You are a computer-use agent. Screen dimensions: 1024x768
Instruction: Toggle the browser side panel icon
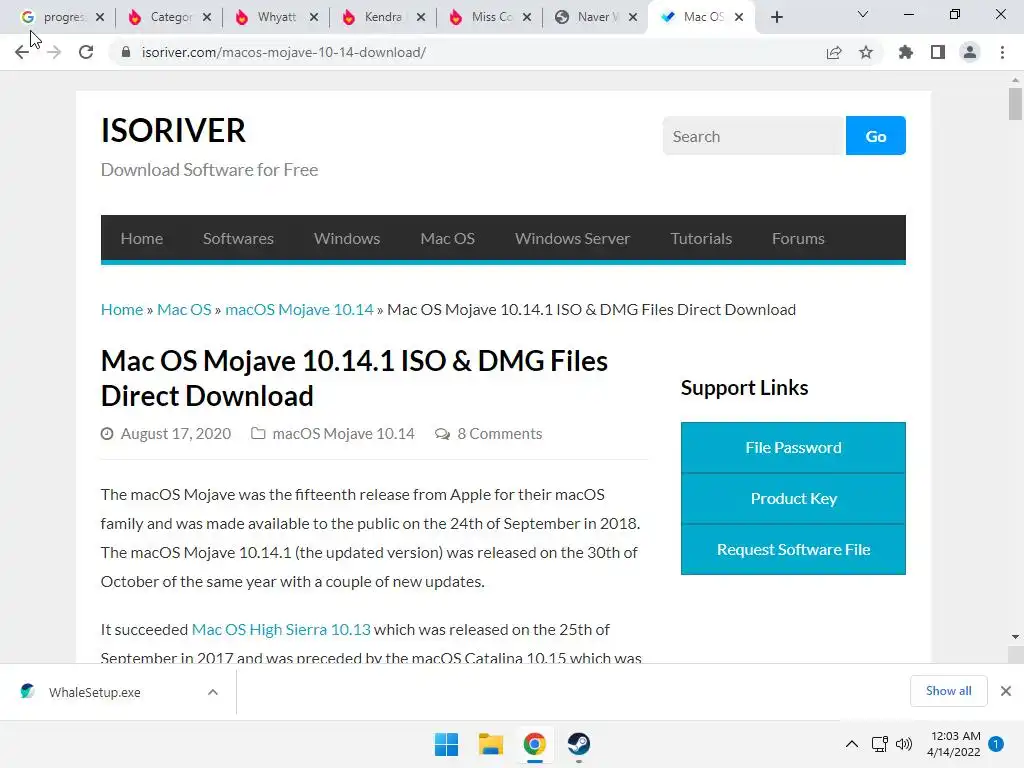938,52
